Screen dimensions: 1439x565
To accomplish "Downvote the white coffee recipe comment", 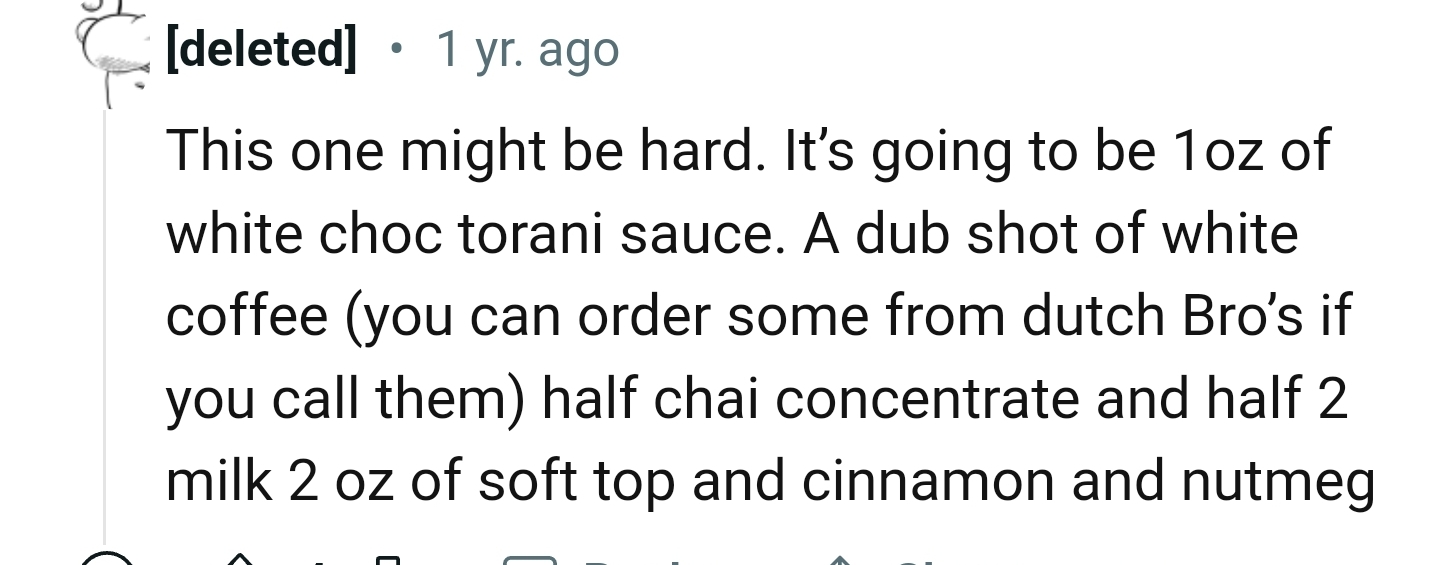I will pyautogui.click(x=390, y=558).
